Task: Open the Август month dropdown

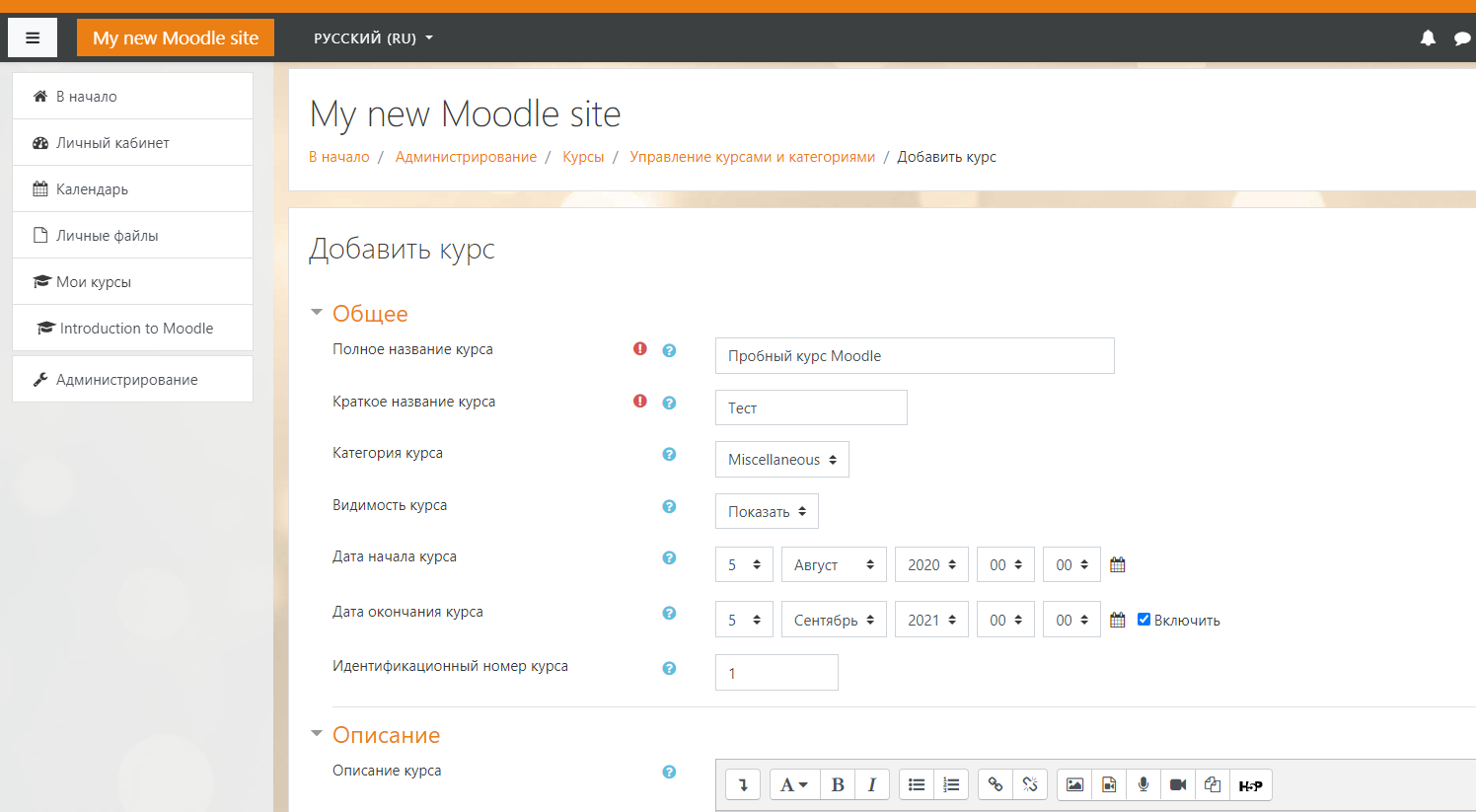Action: pyautogui.click(x=834, y=564)
